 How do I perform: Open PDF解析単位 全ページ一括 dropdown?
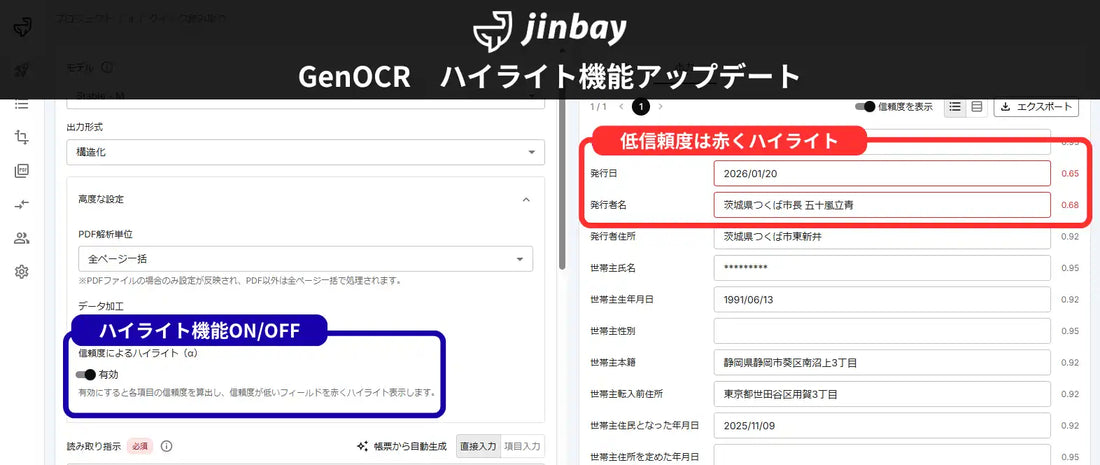point(306,259)
